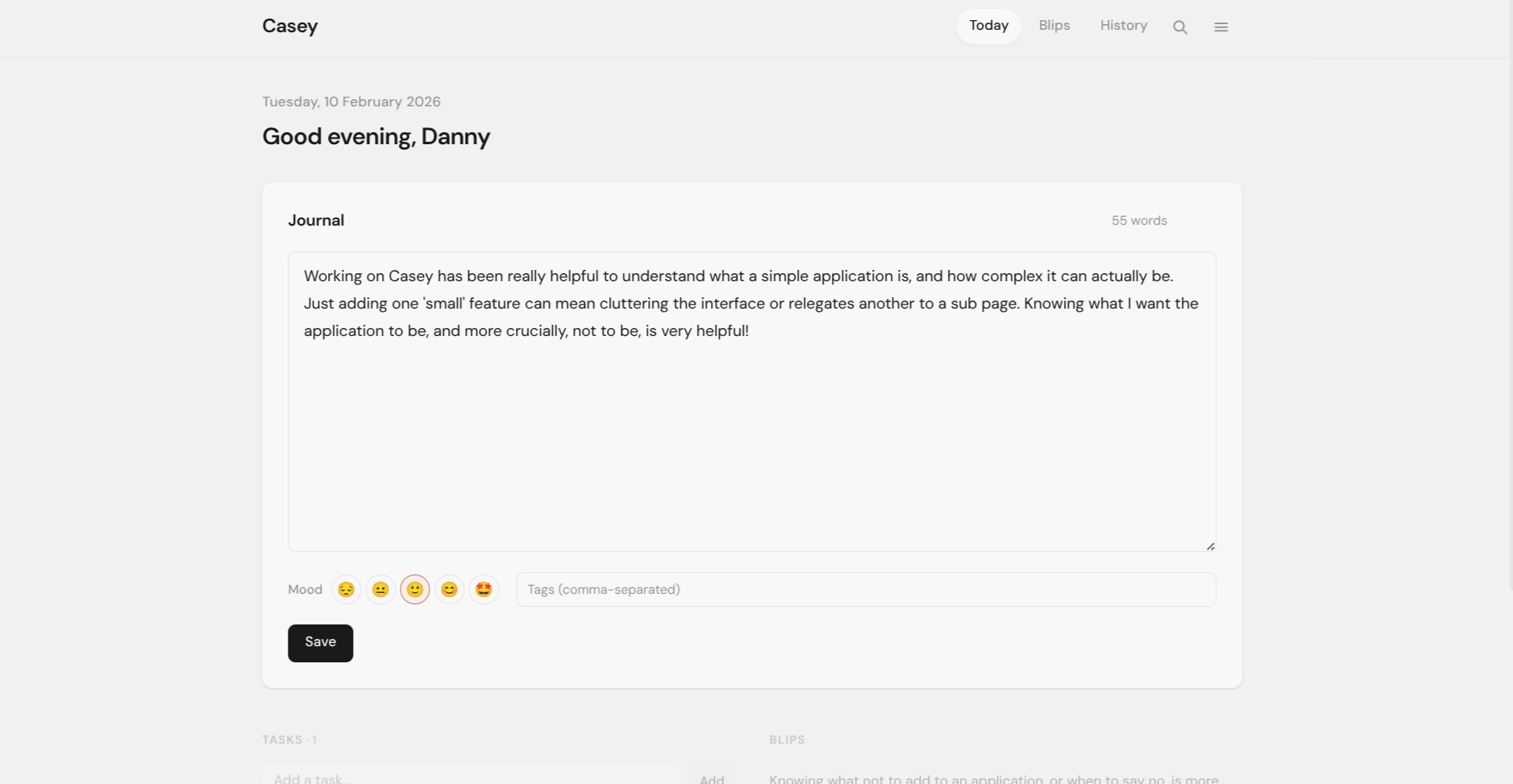Viewport: 1513px width, 784px height.
Task: Select the sad pensive mood emoji
Action: click(x=346, y=589)
